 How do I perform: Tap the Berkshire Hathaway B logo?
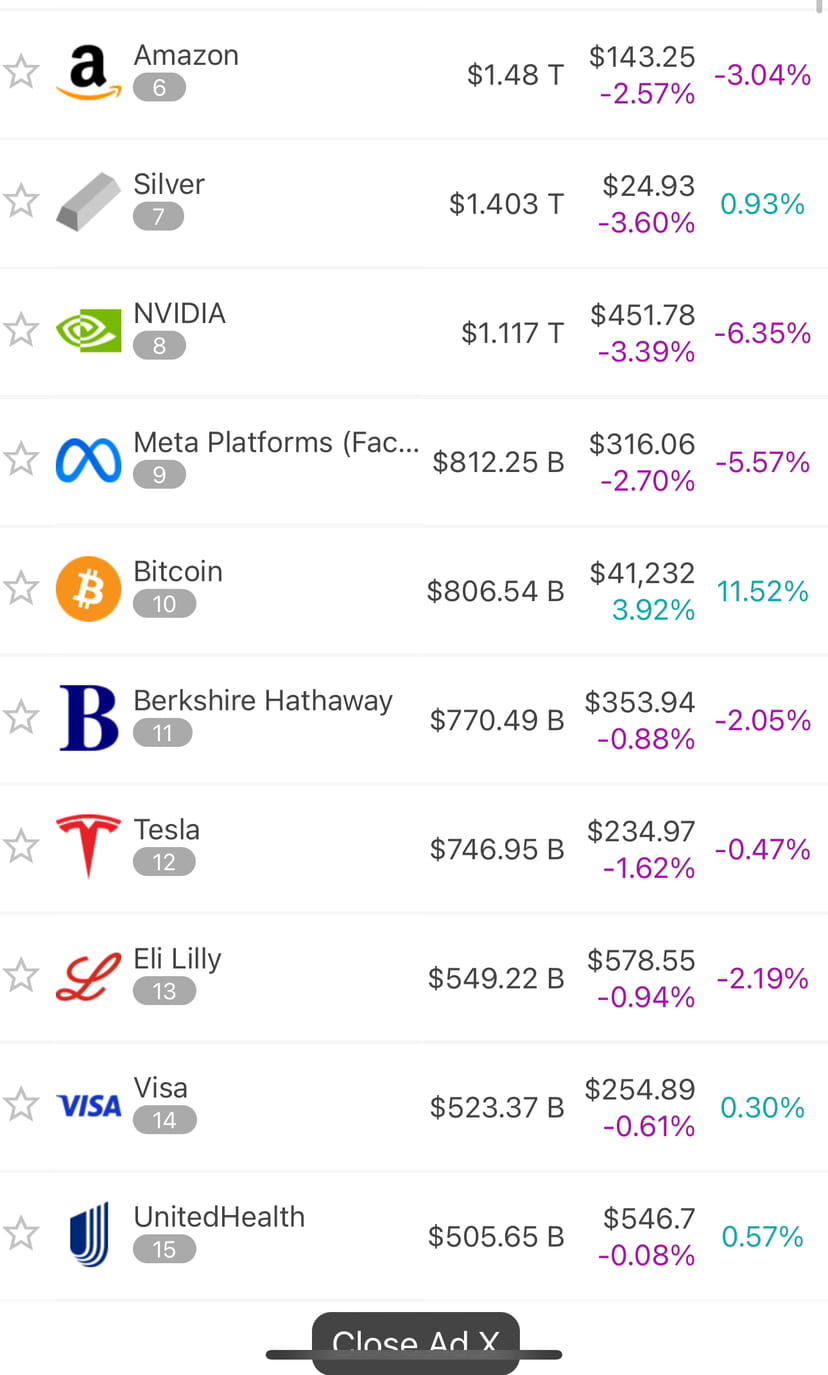(x=88, y=718)
